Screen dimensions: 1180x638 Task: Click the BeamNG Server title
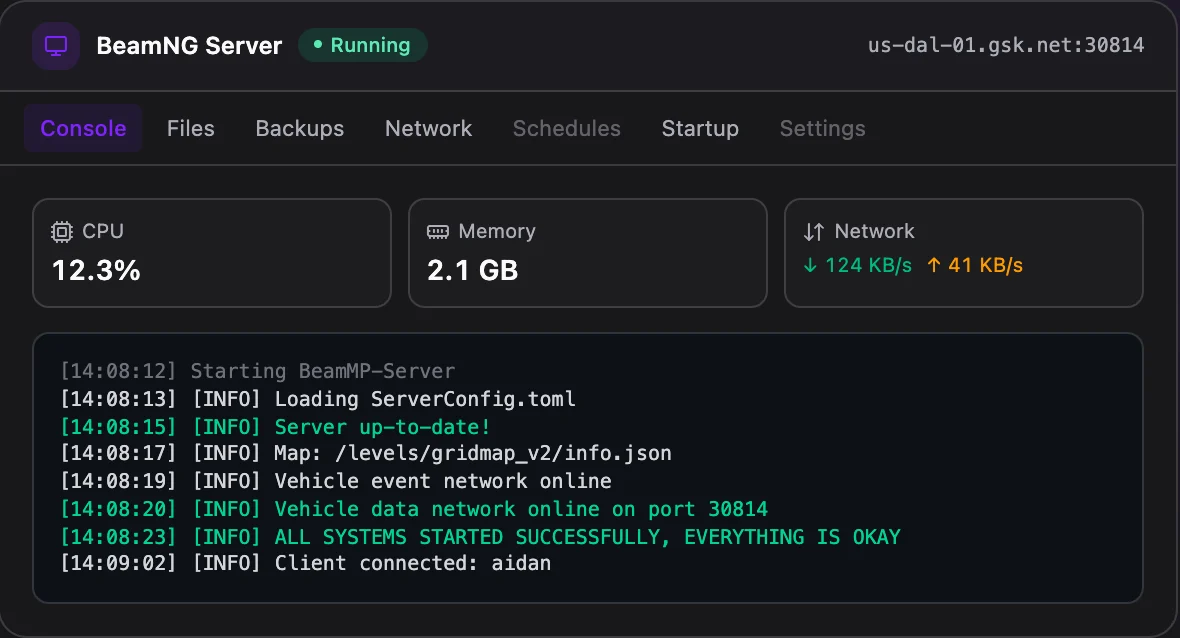(189, 46)
